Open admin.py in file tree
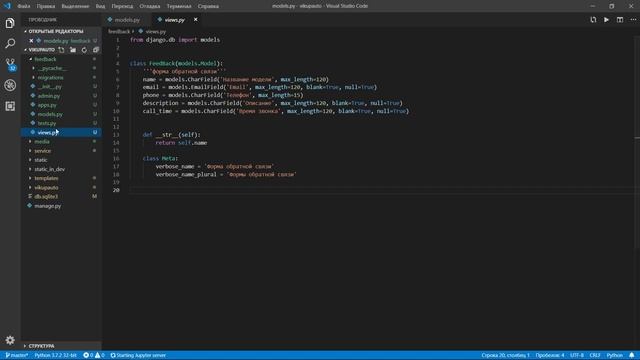This screenshot has width=640, height=360. (x=49, y=96)
